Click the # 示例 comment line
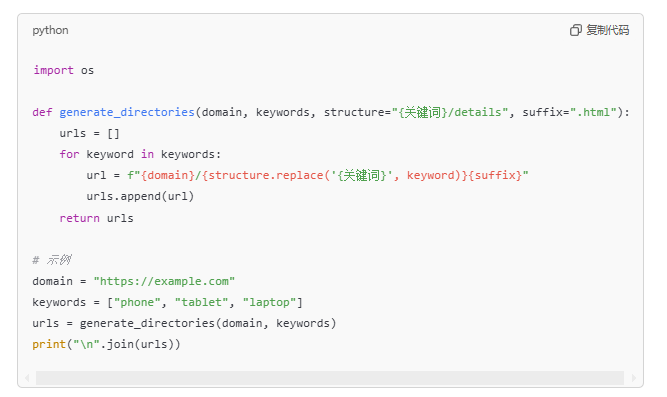Image resolution: width=667 pixels, height=397 pixels. [52, 260]
